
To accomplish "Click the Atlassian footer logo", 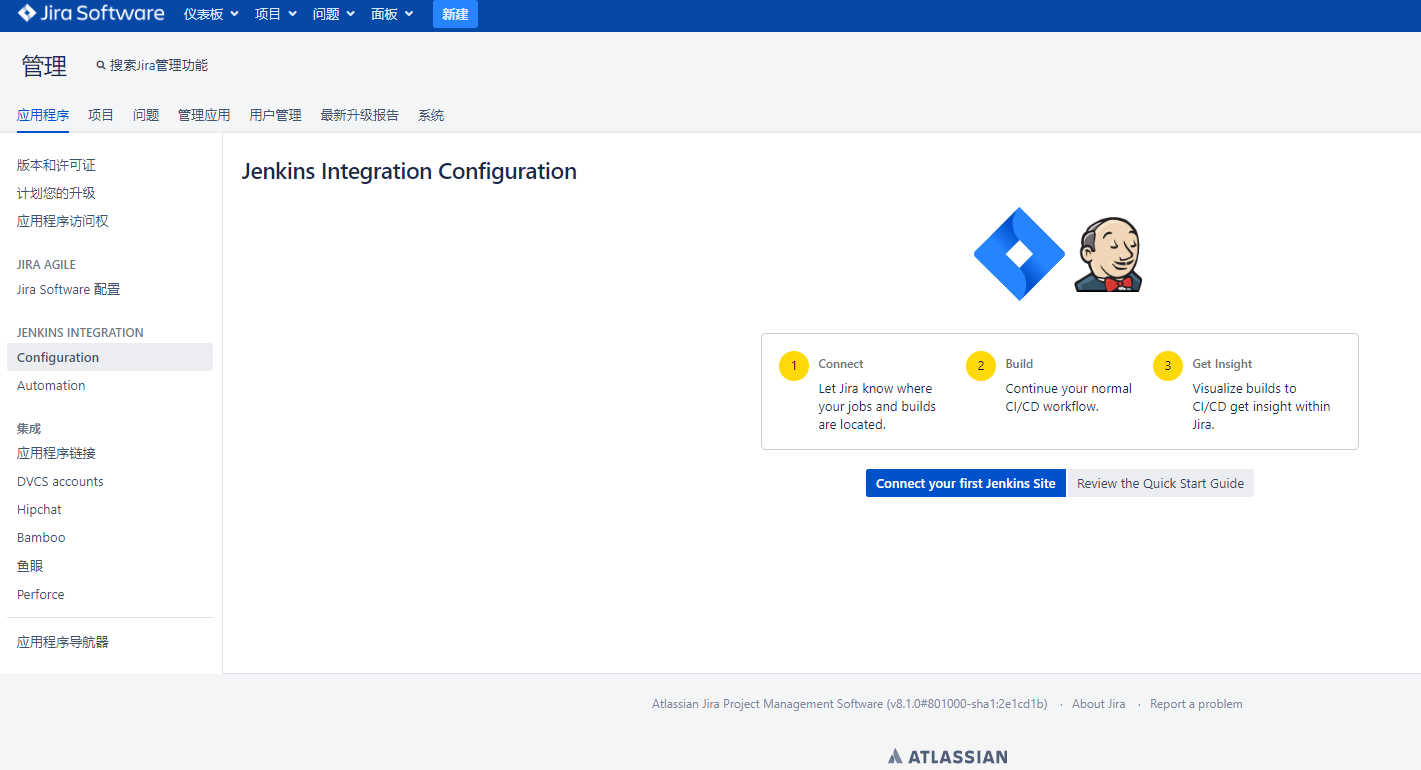I will tap(948, 757).
